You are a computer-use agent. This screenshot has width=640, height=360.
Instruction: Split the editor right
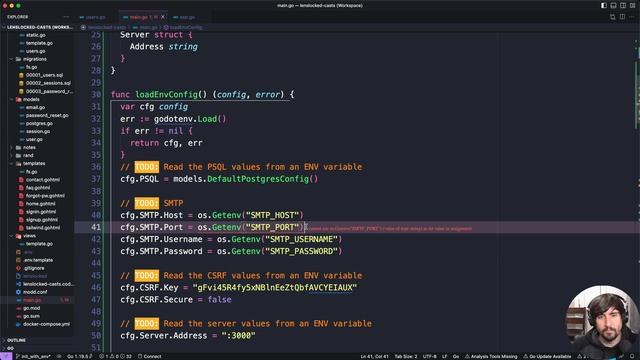622,17
